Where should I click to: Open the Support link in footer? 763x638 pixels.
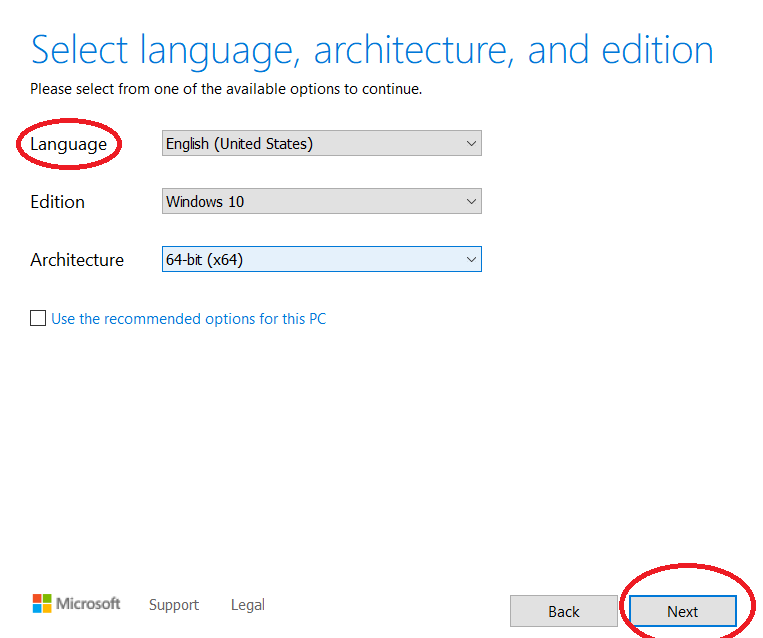(174, 605)
